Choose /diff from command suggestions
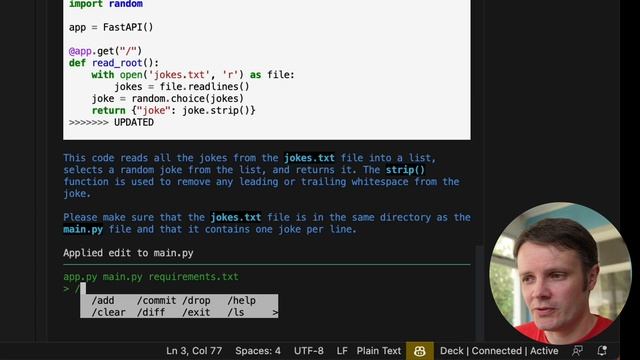The width and height of the screenshot is (640, 360). tap(151, 312)
